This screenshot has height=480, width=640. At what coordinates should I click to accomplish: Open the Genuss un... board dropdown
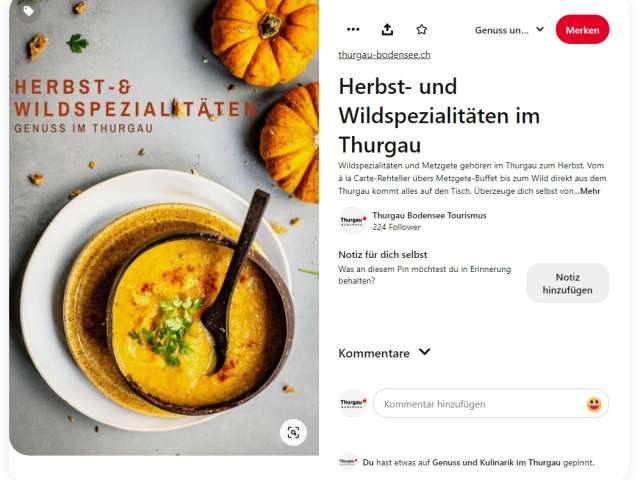pyautogui.click(x=509, y=30)
